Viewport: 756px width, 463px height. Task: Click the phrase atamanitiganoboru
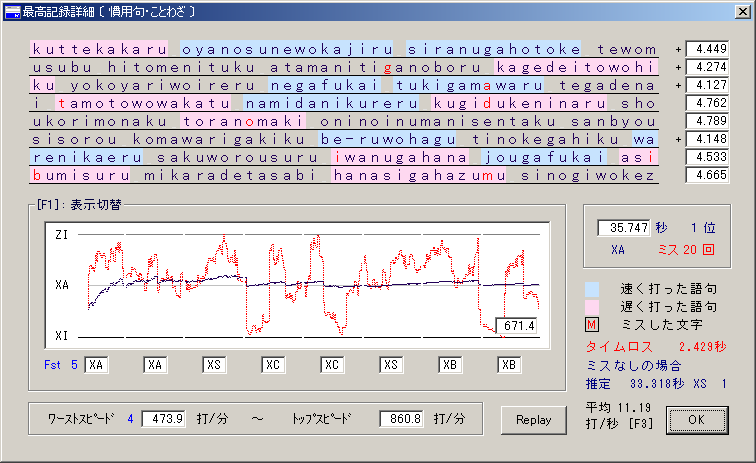375,67
